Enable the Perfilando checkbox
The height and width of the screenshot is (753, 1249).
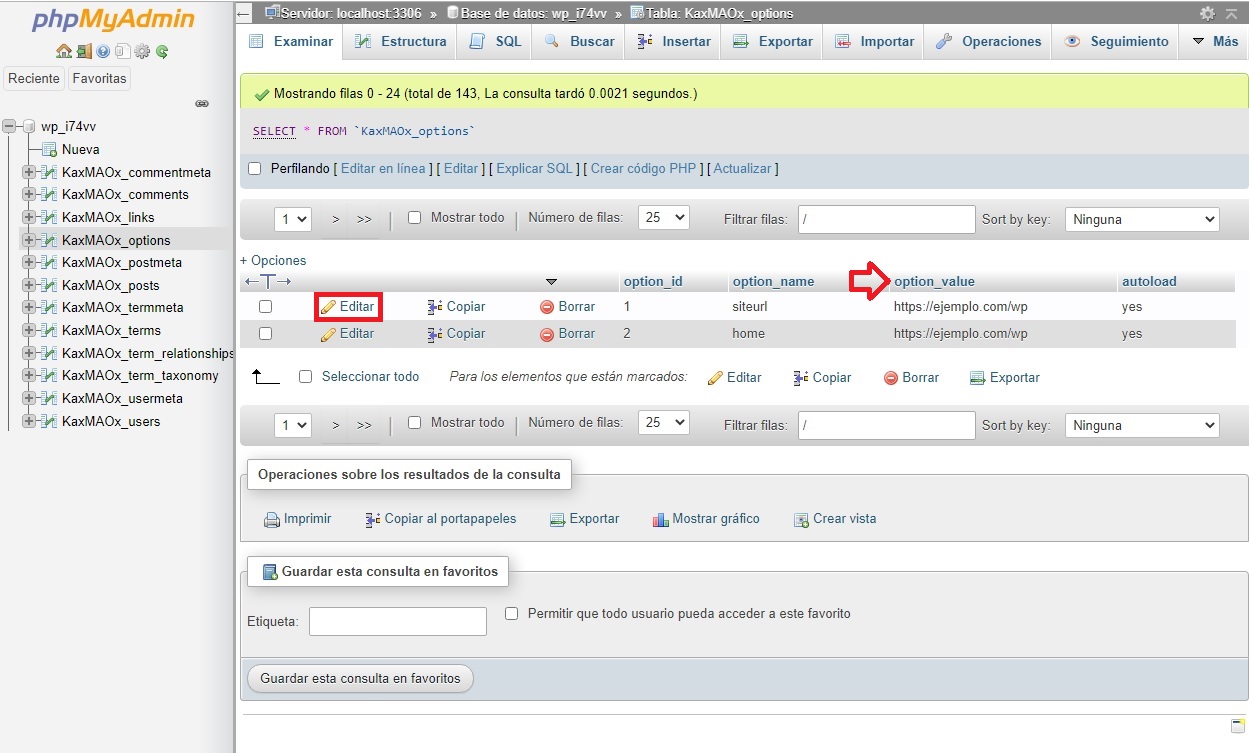point(254,169)
